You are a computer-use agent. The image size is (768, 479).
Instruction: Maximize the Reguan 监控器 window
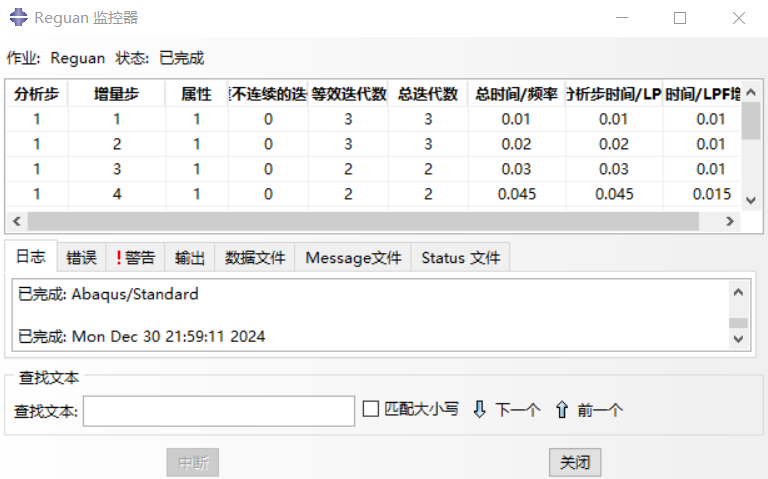tap(680, 18)
